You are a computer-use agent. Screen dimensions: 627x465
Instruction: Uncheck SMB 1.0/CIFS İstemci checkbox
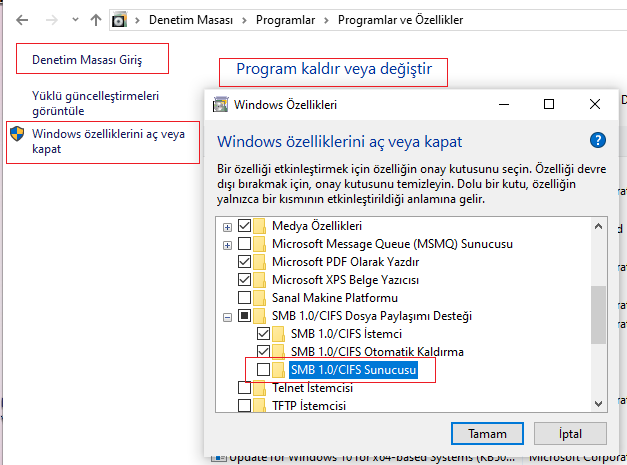263,333
